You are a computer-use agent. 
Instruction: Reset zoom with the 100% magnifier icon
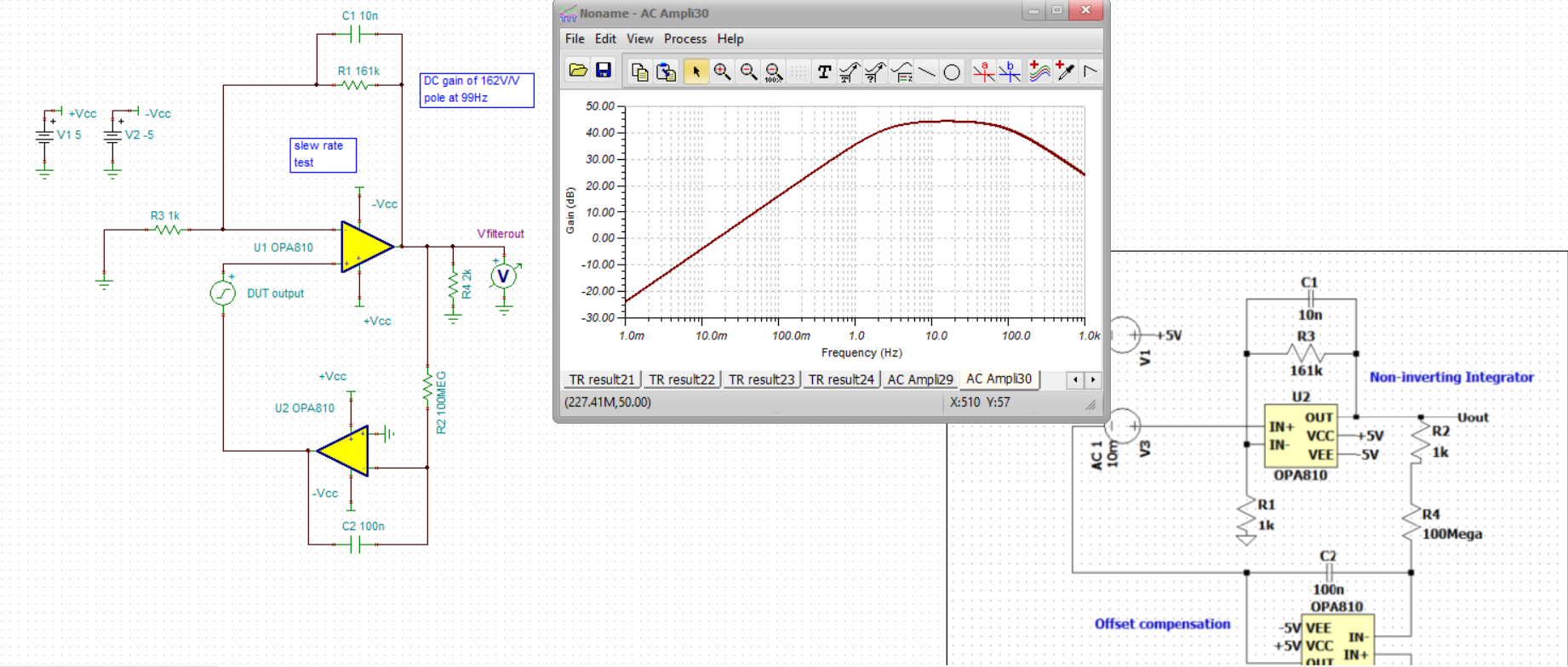[773, 72]
